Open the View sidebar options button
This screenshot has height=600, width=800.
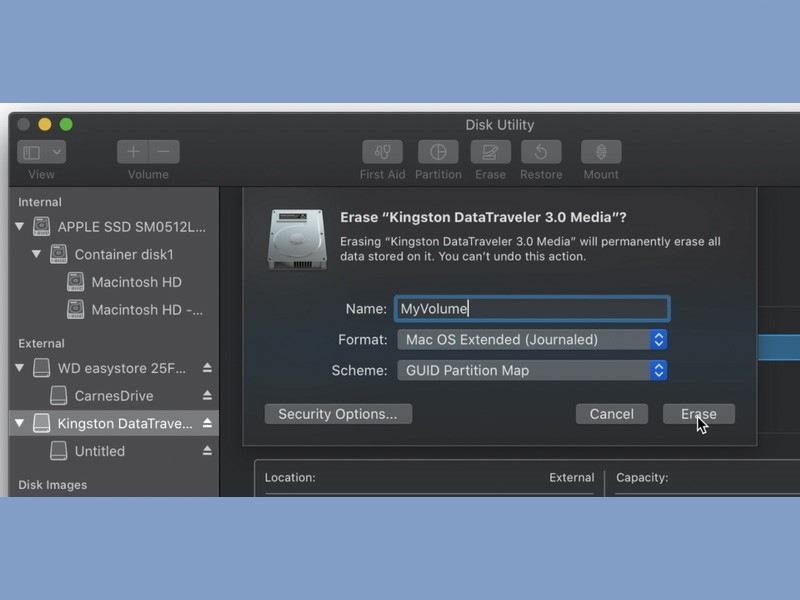[x=41, y=152]
